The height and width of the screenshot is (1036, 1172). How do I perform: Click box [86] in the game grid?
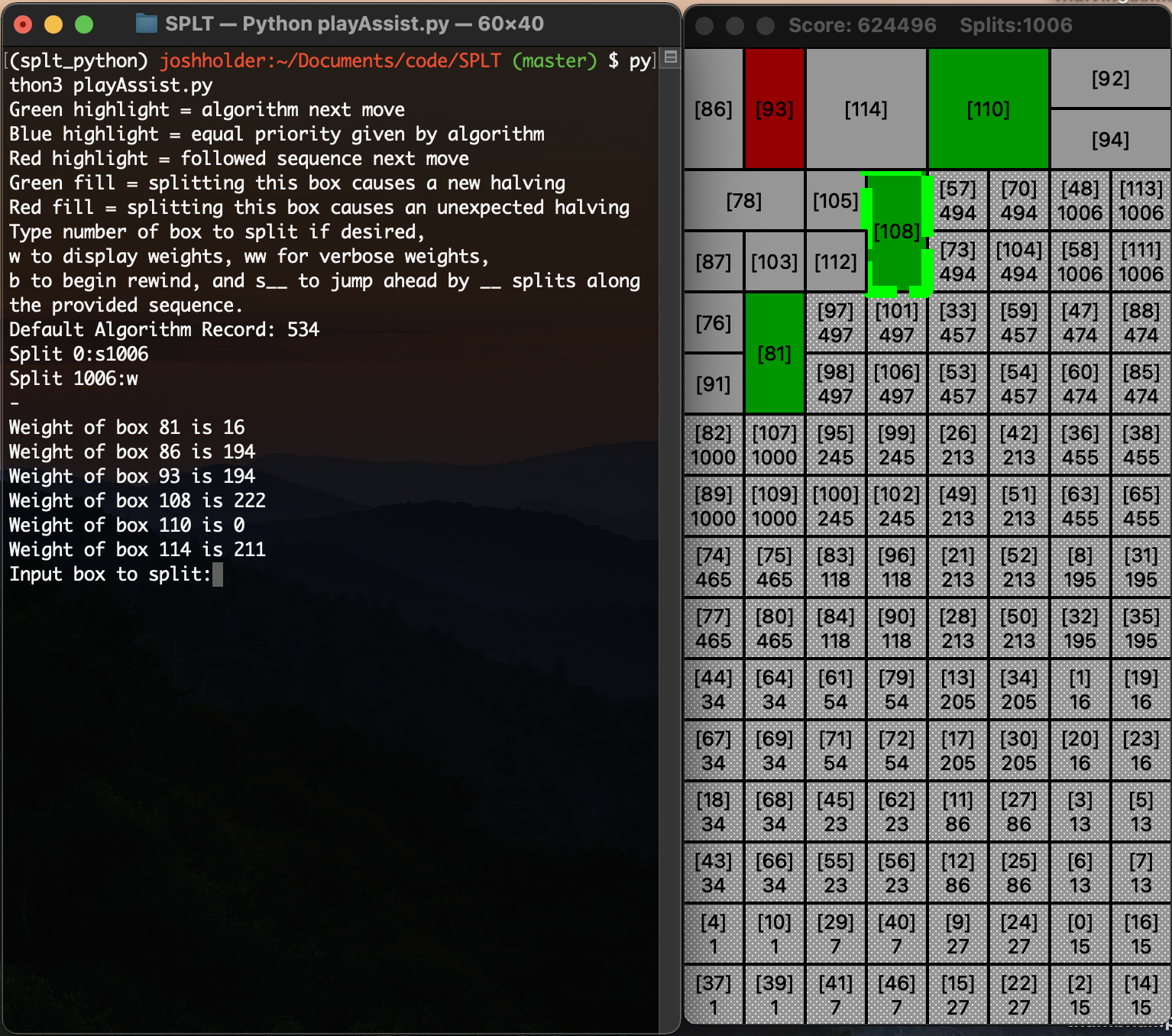click(714, 108)
